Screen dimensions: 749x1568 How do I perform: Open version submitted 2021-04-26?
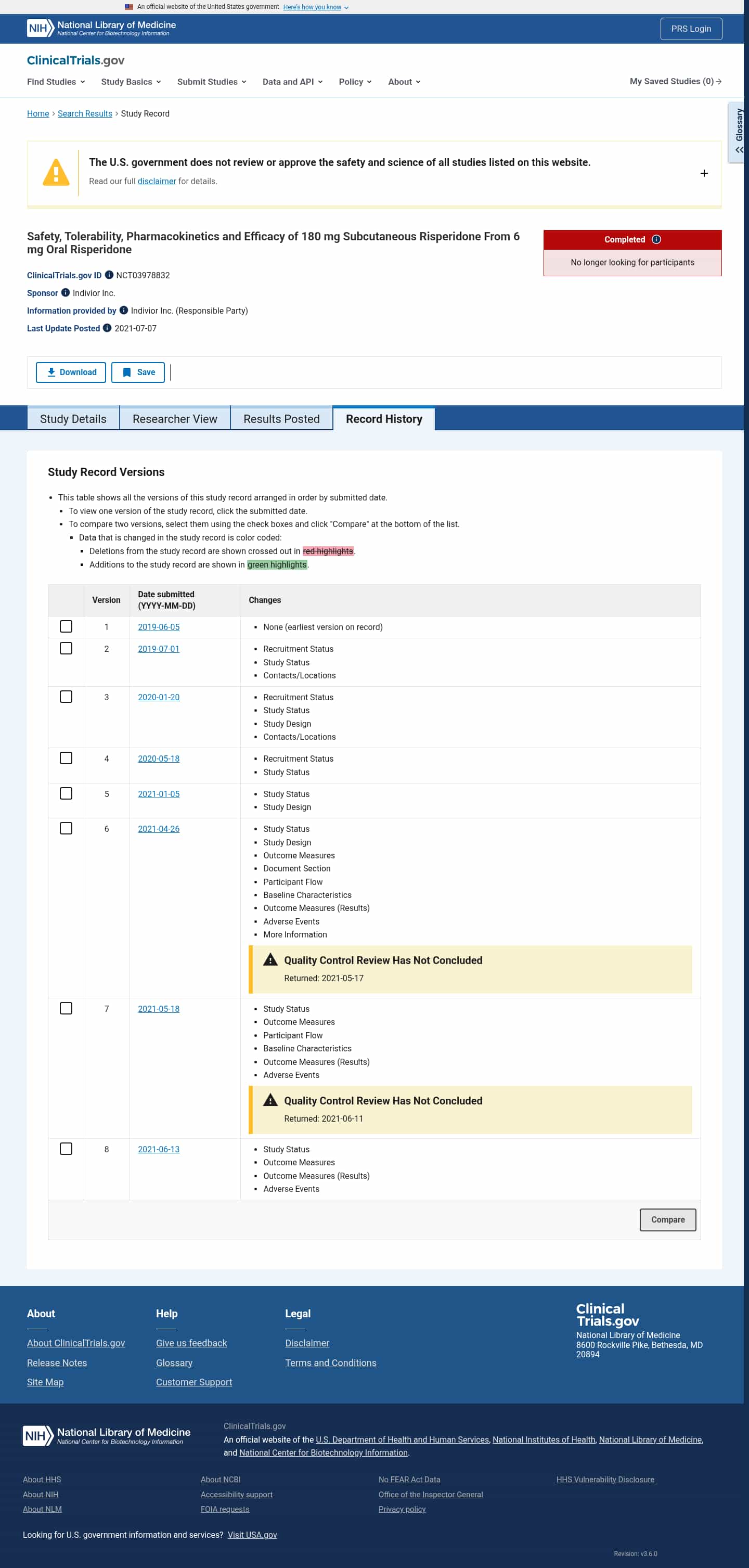click(x=158, y=829)
